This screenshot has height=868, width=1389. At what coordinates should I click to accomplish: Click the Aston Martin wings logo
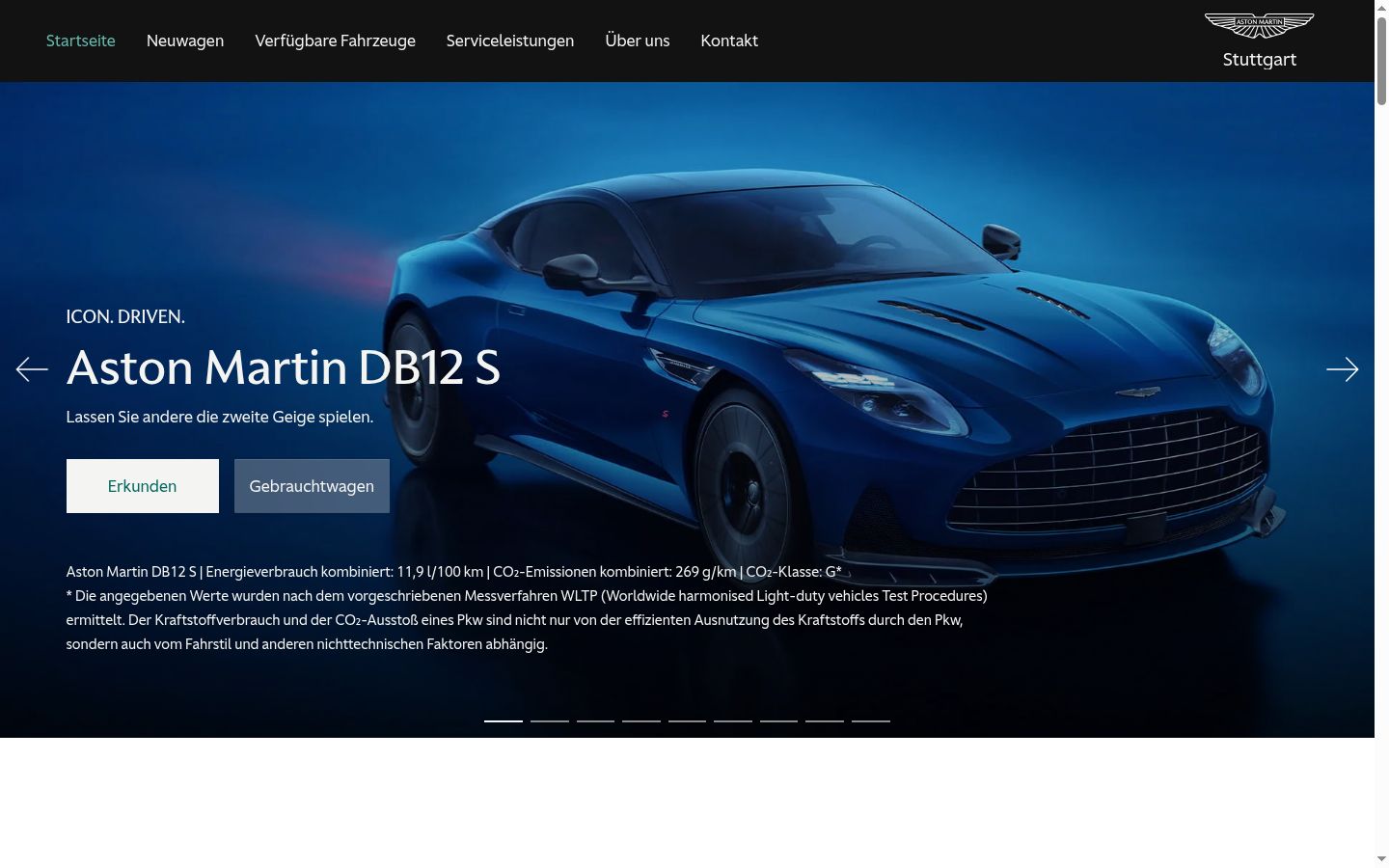(1259, 26)
